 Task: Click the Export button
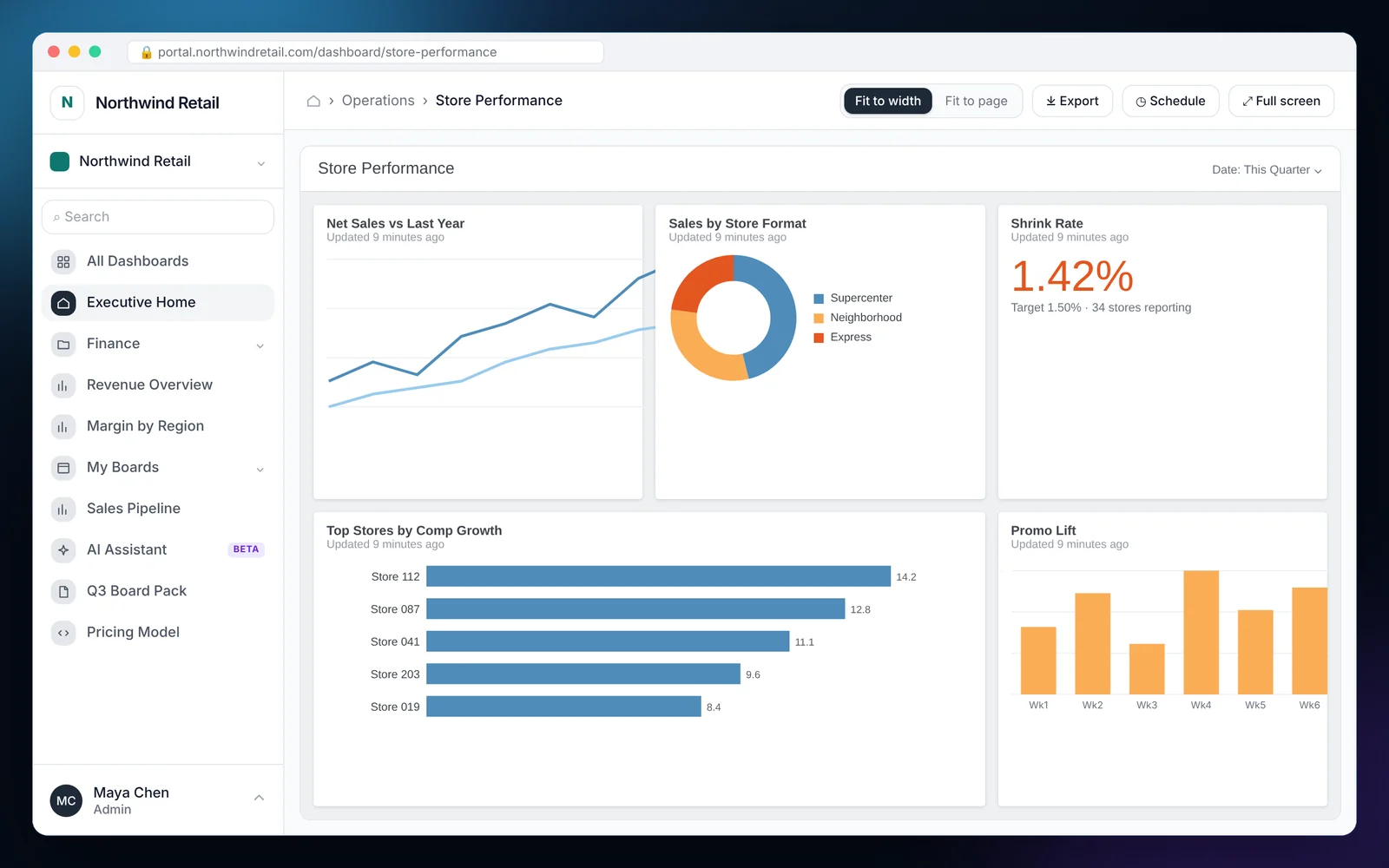[x=1072, y=101]
